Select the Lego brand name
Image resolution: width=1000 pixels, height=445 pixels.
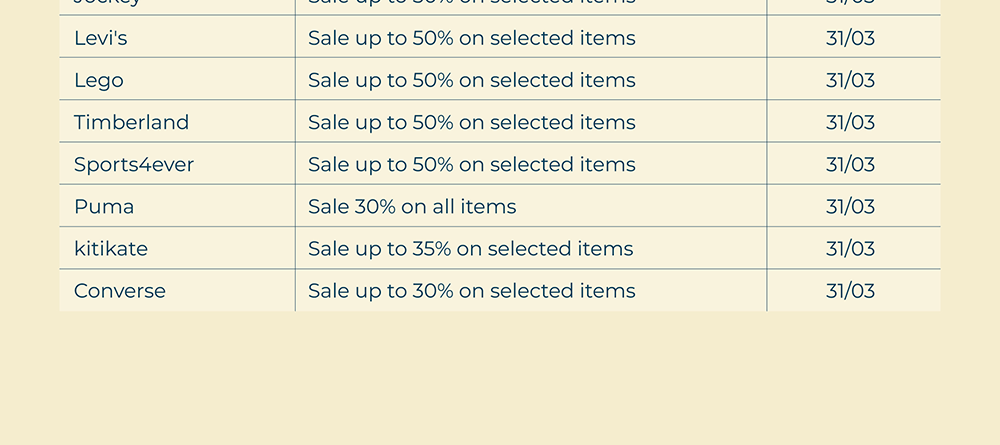point(99,80)
